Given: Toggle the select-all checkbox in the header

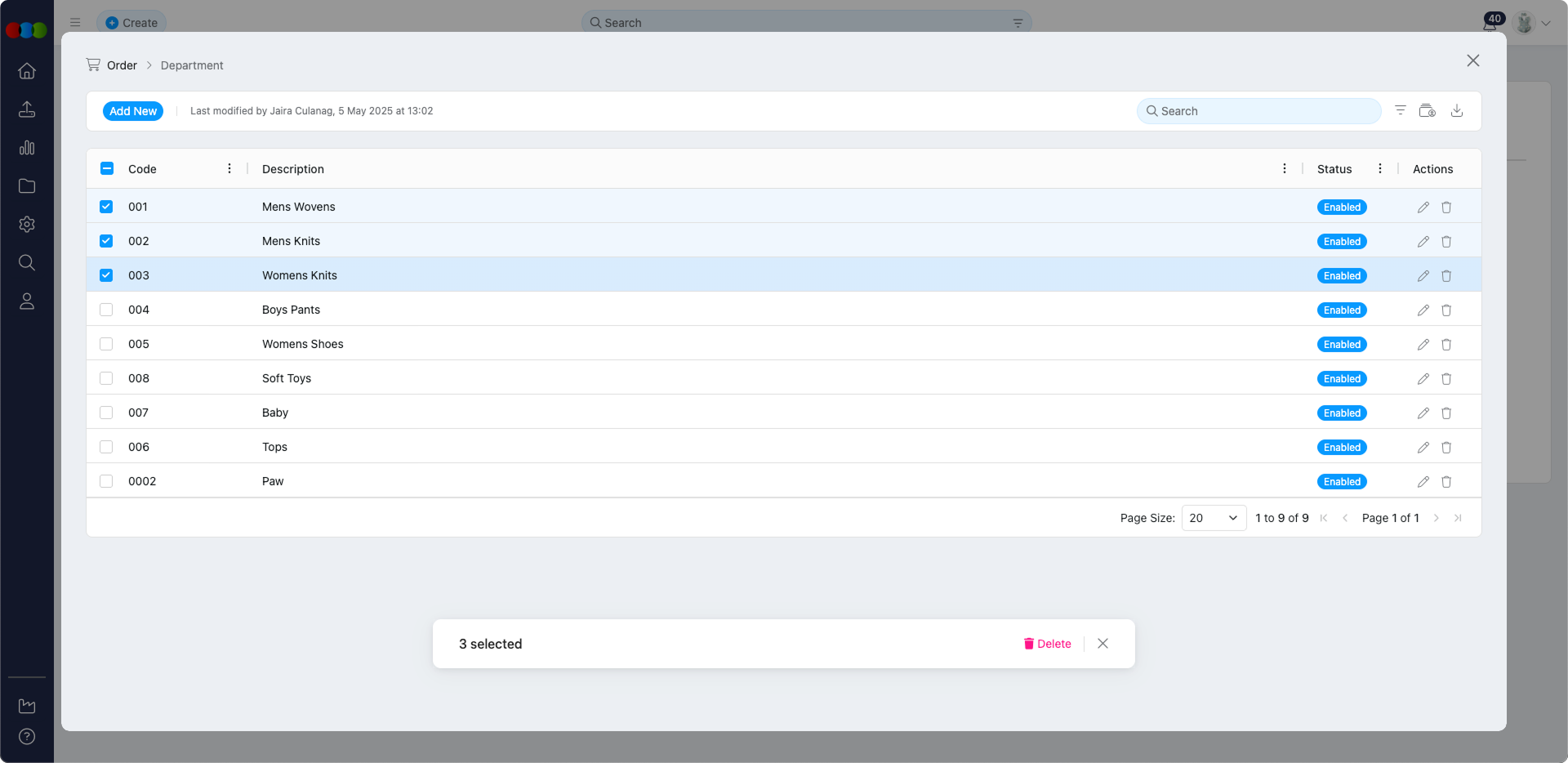Looking at the screenshot, I should [107, 169].
